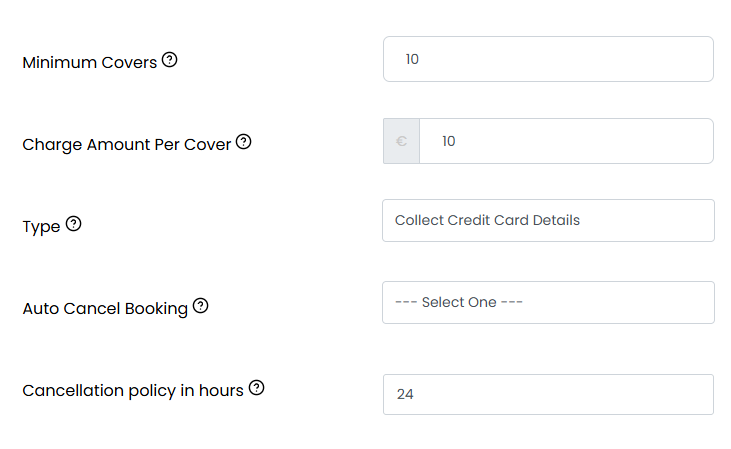The image size is (731, 449).
Task: Edit the Cancellation policy hours field
Action: (x=548, y=394)
